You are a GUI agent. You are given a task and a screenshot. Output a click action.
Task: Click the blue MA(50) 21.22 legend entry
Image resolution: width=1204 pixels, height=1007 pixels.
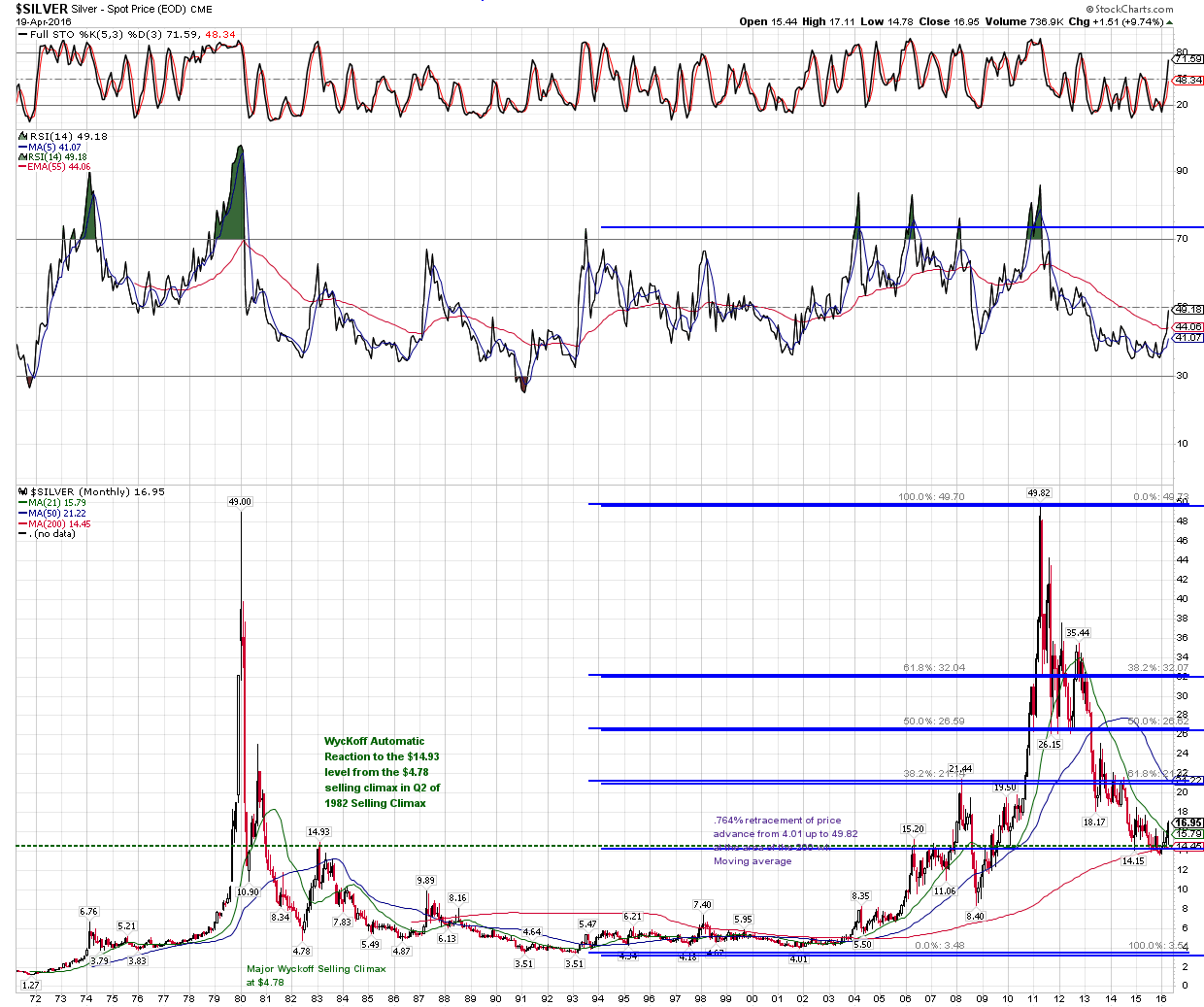(x=57, y=514)
